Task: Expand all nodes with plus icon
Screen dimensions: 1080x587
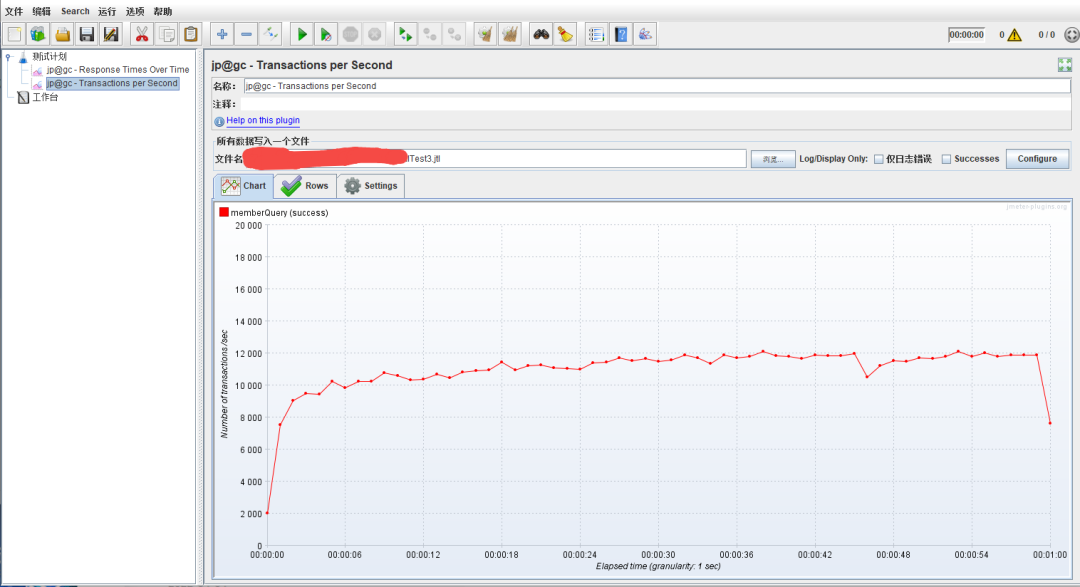Action: [222, 34]
